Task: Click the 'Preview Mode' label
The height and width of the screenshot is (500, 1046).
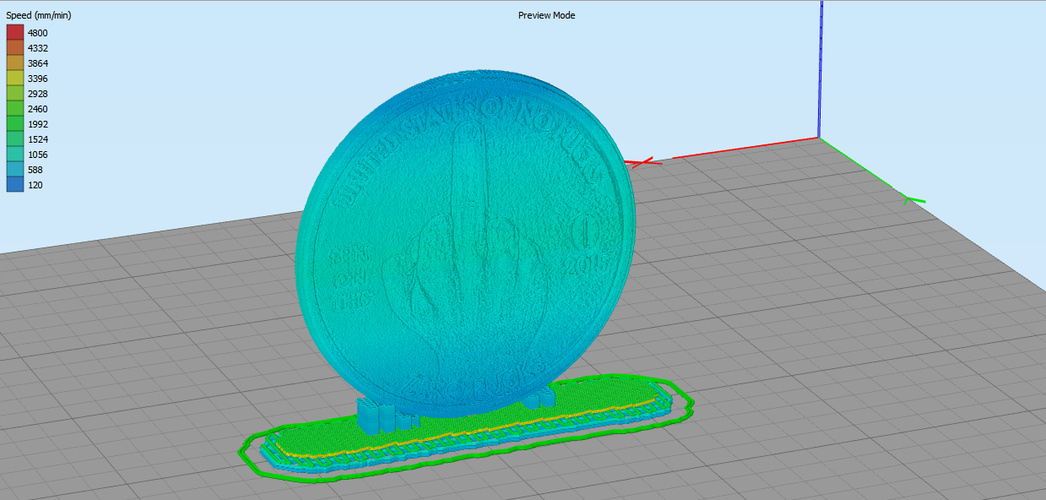Action: pyautogui.click(x=546, y=15)
